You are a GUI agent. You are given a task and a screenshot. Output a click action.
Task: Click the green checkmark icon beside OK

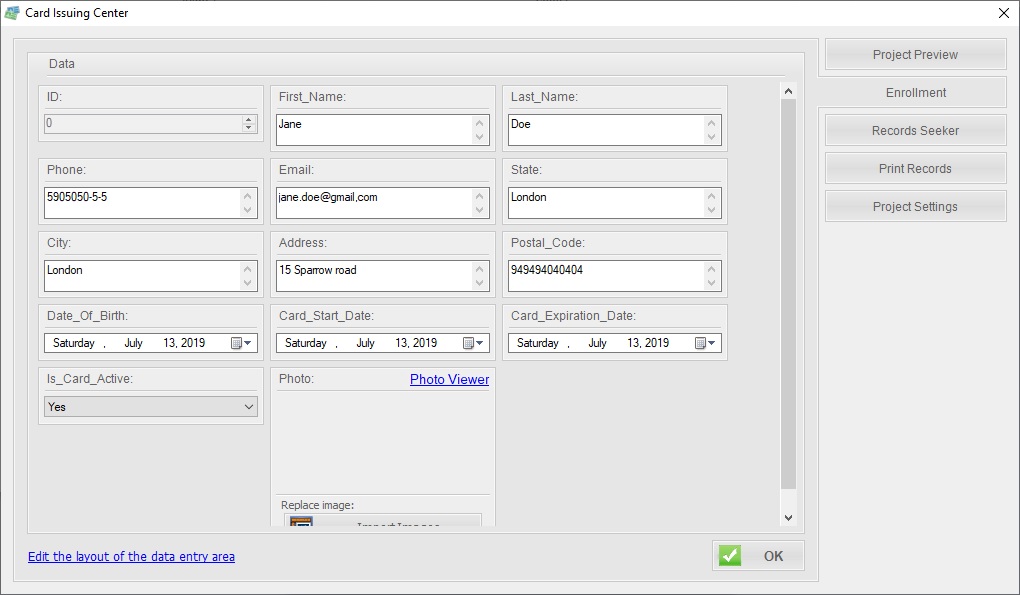pos(729,555)
